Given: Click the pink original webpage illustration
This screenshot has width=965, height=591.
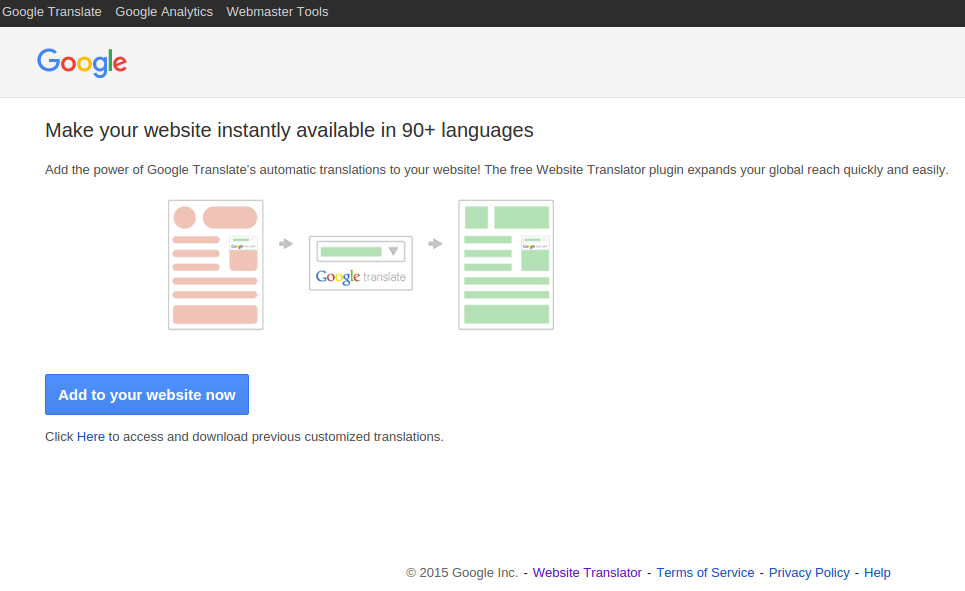Looking at the screenshot, I should coord(215,265).
